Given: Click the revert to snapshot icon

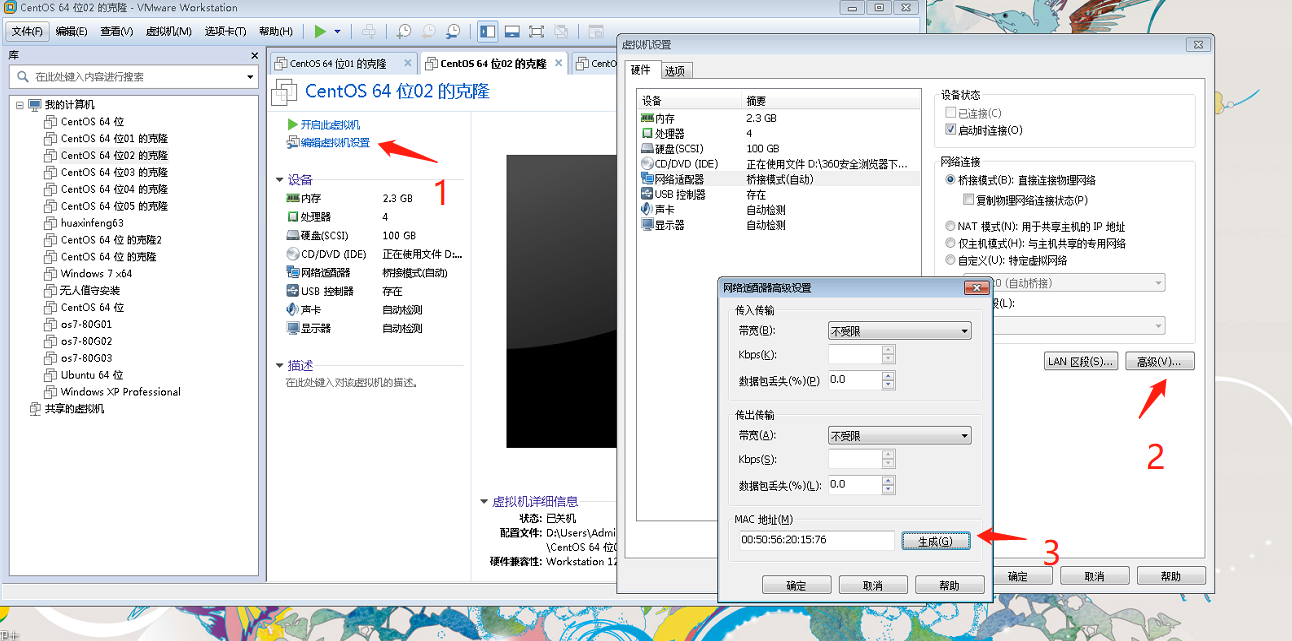Looking at the screenshot, I should click(x=429, y=31).
